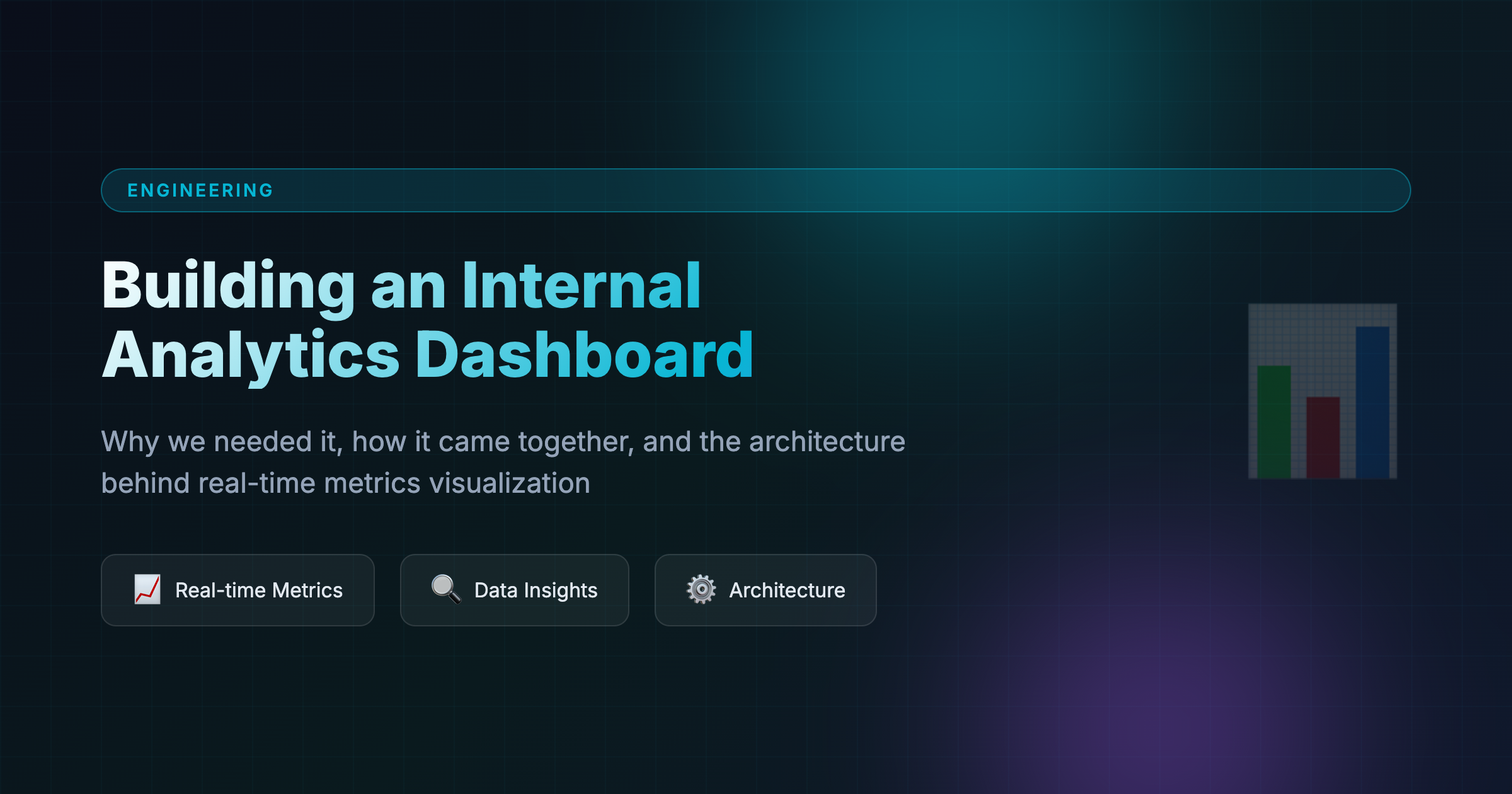Select the Architecture chip label
1512x794 pixels.
[787, 590]
